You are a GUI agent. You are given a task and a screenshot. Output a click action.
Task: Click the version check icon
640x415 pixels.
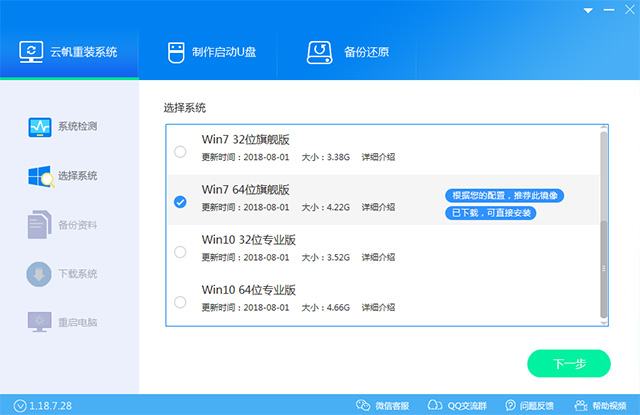(x=20, y=406)
